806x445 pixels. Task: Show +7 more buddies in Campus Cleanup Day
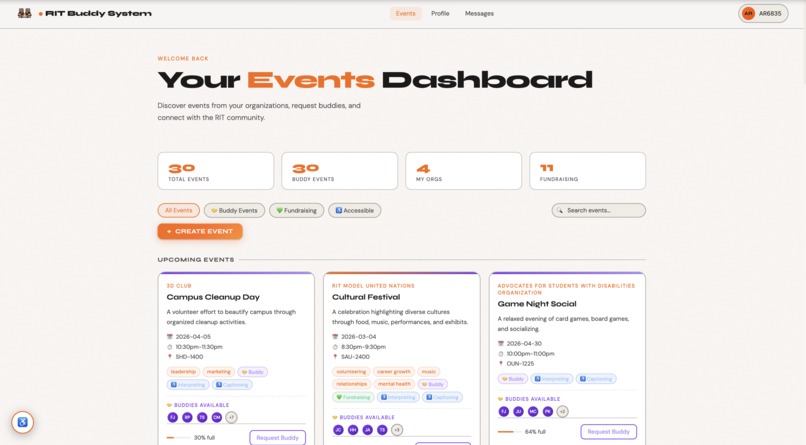[231, 417]
